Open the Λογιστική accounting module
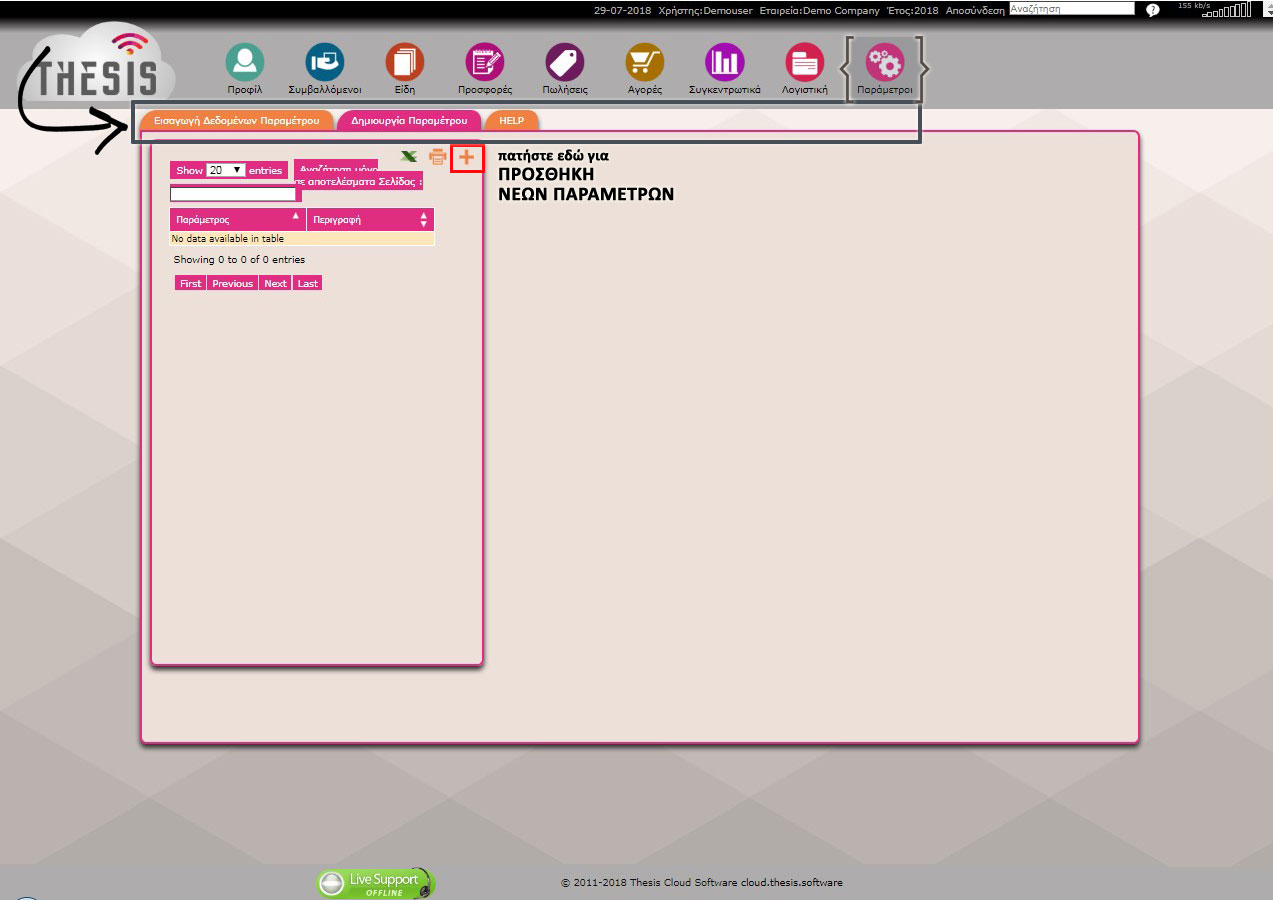The width and height of the screenshot is (1273, 900). coord(805,63)
